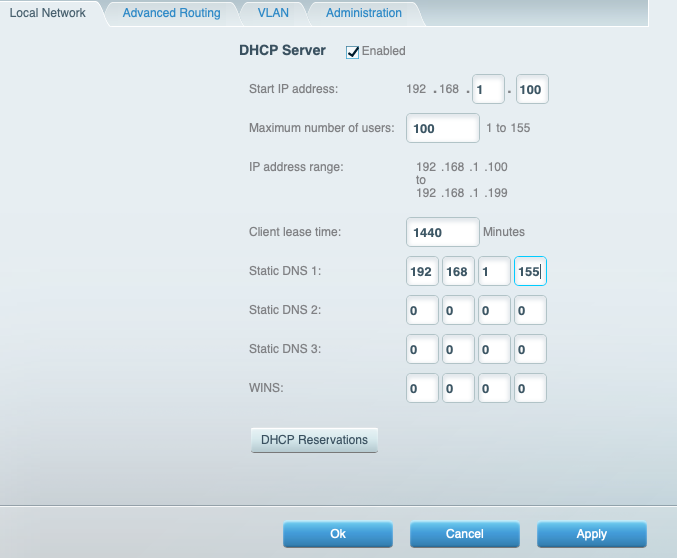The width and height of the screenshot is (678, 558).
Task: Open the VLAN tab
Action: pos(273,13)
